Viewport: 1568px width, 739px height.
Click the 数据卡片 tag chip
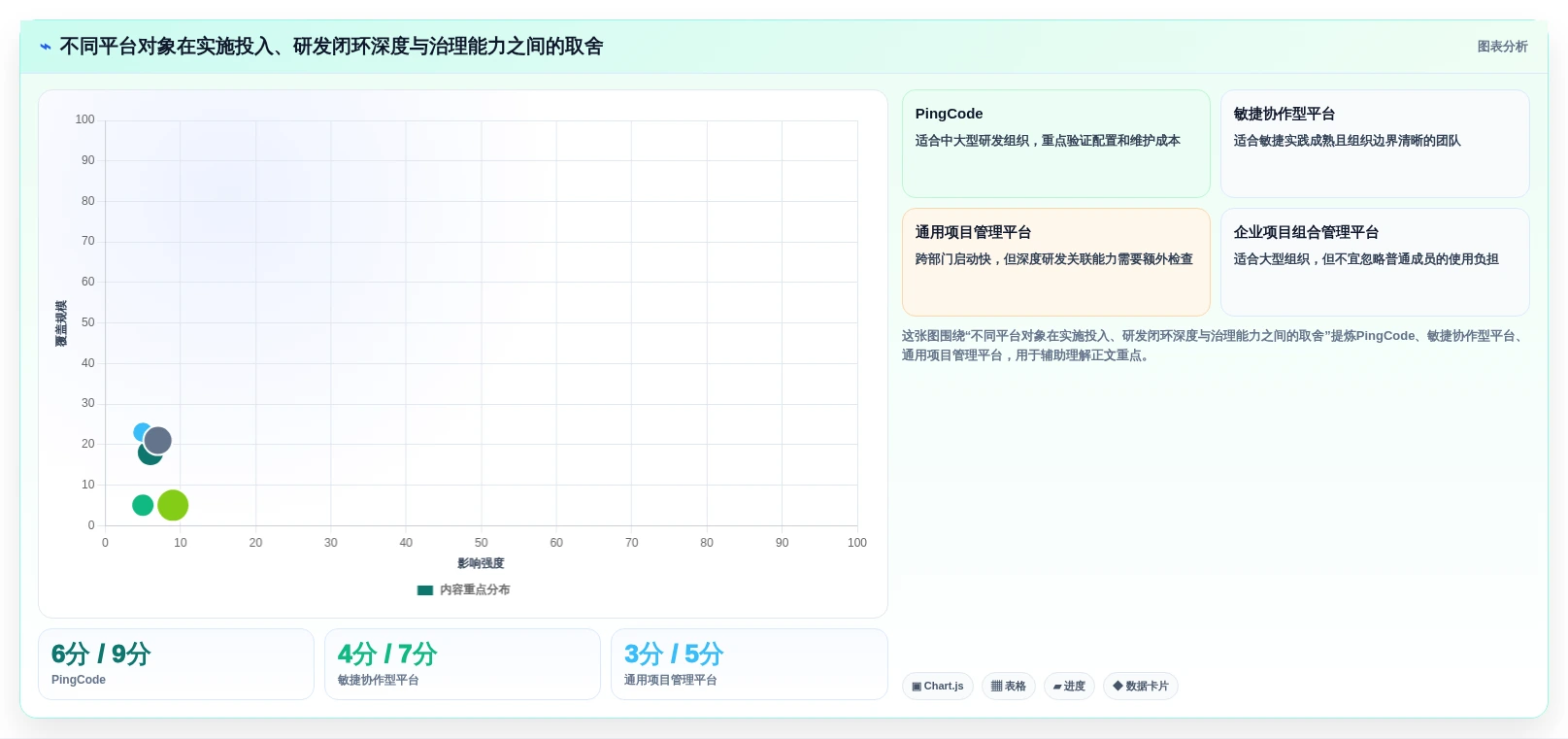click(1141, 686)
